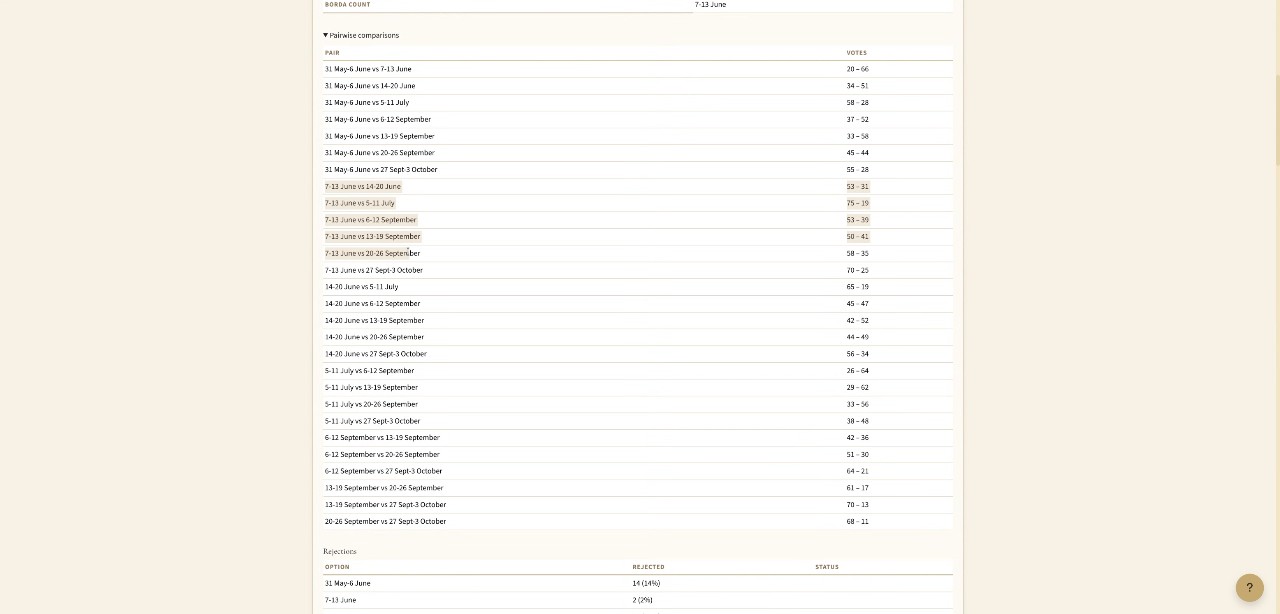Click the BORDA COUNT label

(x=347, y=4)
